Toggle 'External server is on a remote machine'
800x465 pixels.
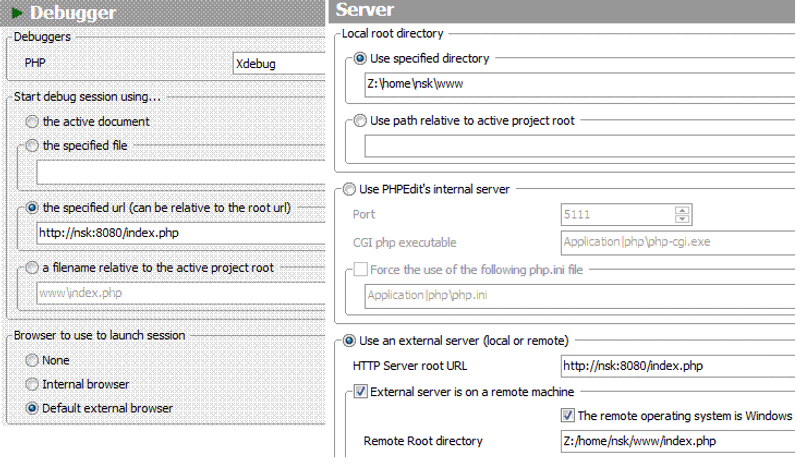click(361, 392)
